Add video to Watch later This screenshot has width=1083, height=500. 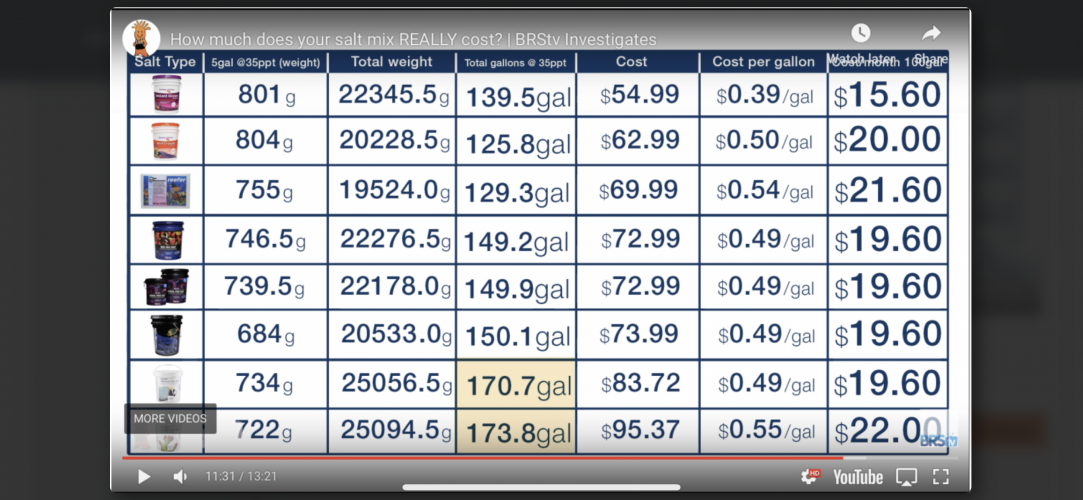click(x=861, y=33)
